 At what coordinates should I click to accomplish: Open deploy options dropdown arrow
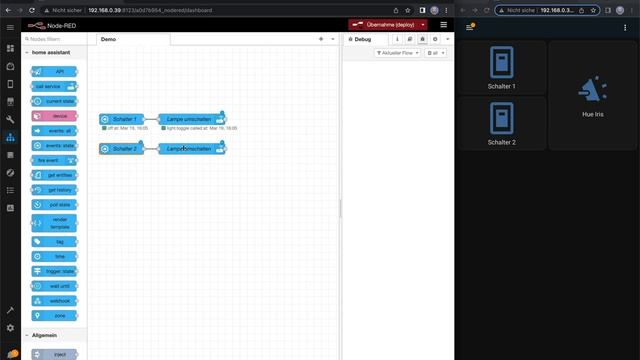(x=423, y=25)
